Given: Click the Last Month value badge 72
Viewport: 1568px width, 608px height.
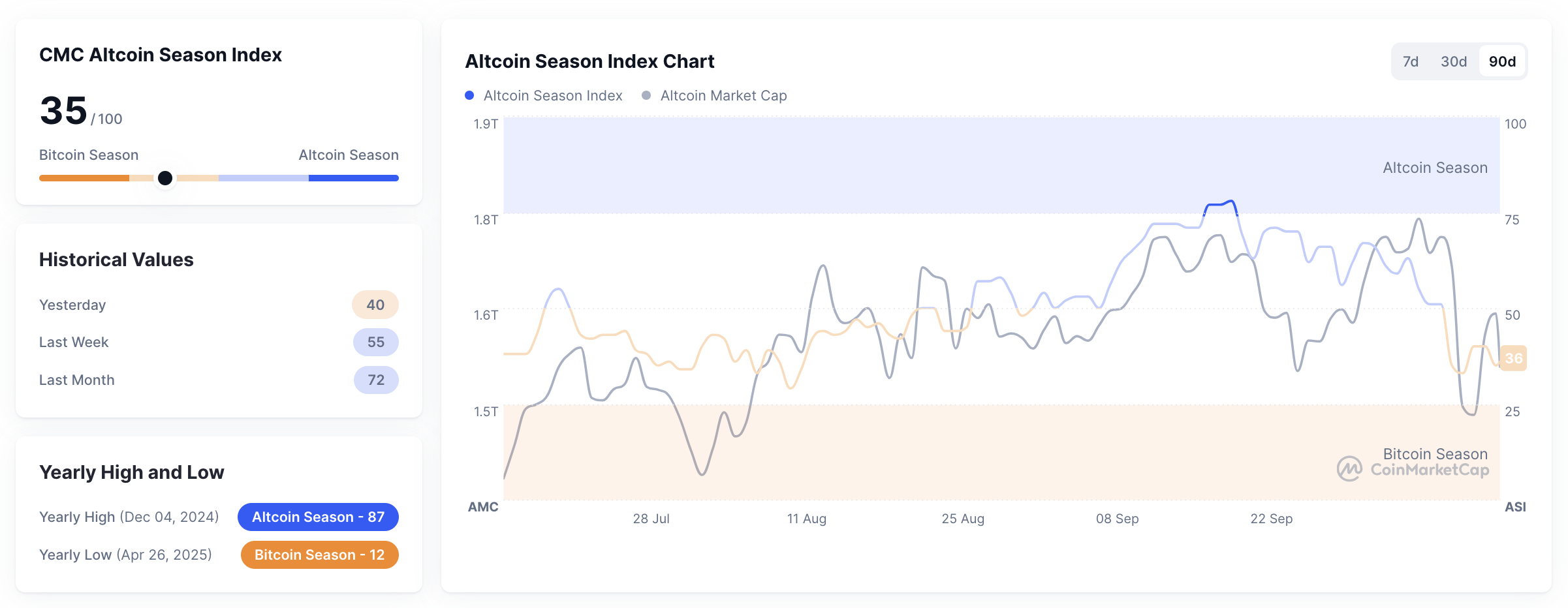Looking at the screenshot, I should click(x=375, y=380).
